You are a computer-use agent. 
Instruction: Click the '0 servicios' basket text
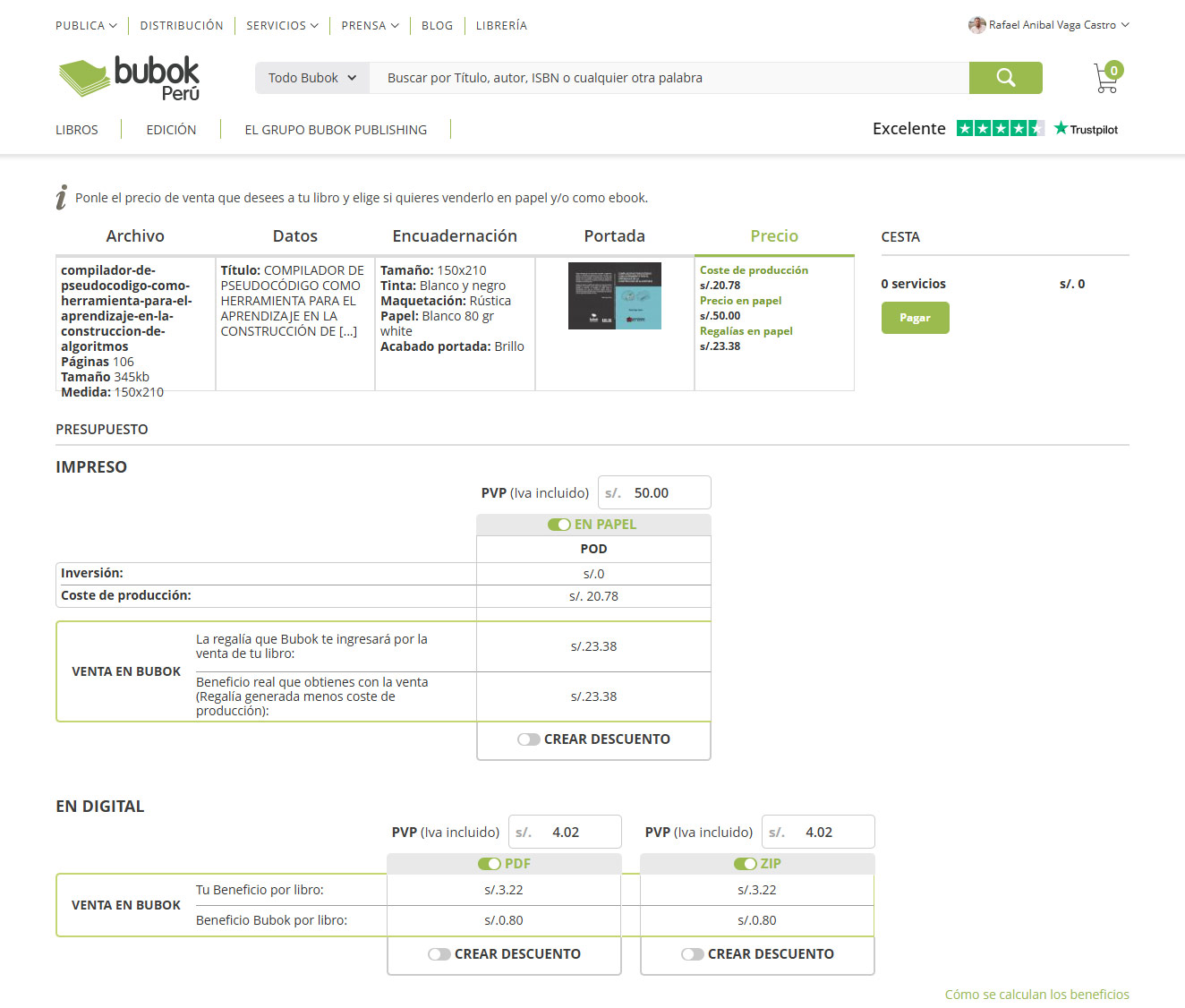(x=913, y=284)
